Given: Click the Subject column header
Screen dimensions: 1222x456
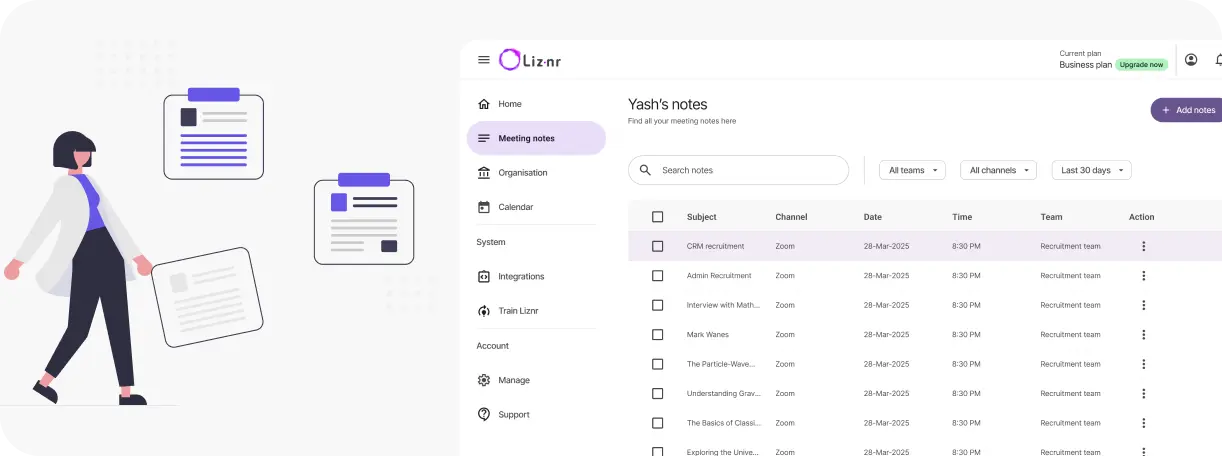Looking at the screenshot, I should click(701, 217).
